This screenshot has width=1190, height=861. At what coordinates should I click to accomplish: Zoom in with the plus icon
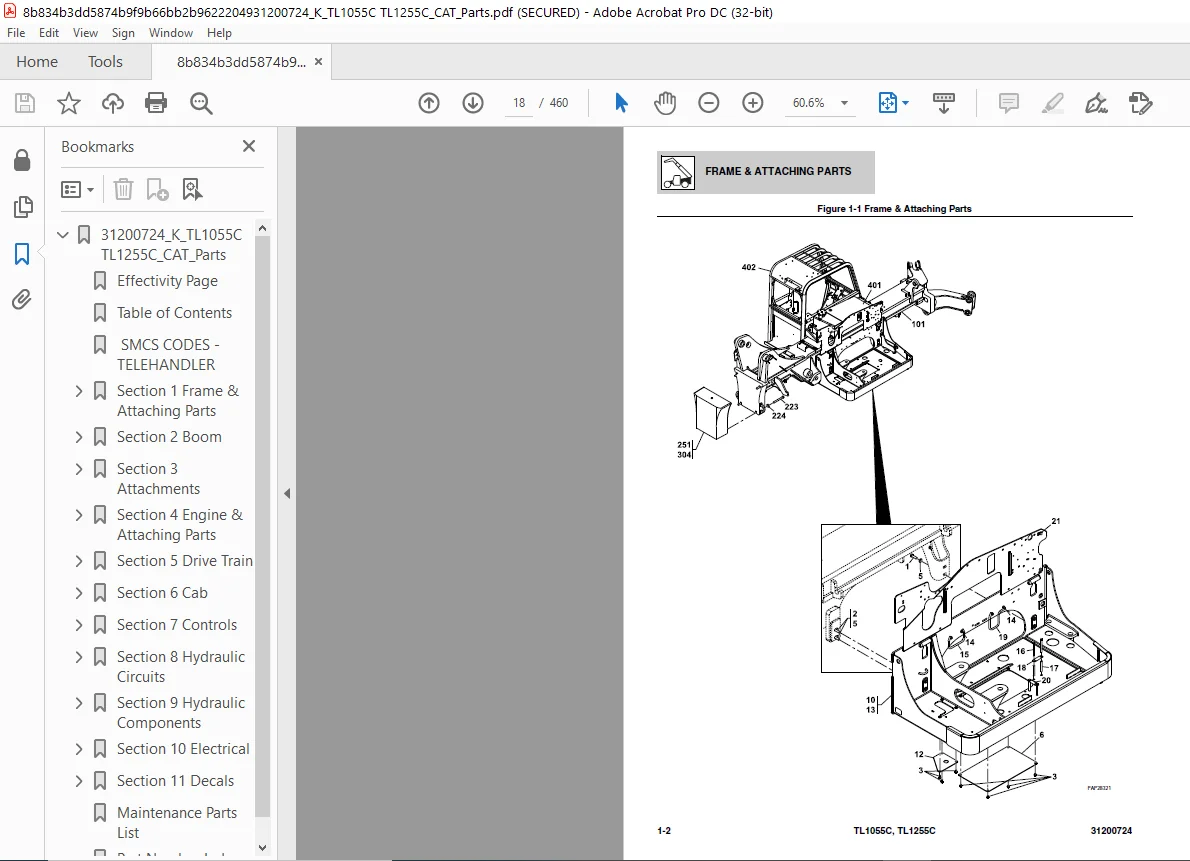point(753,102)
